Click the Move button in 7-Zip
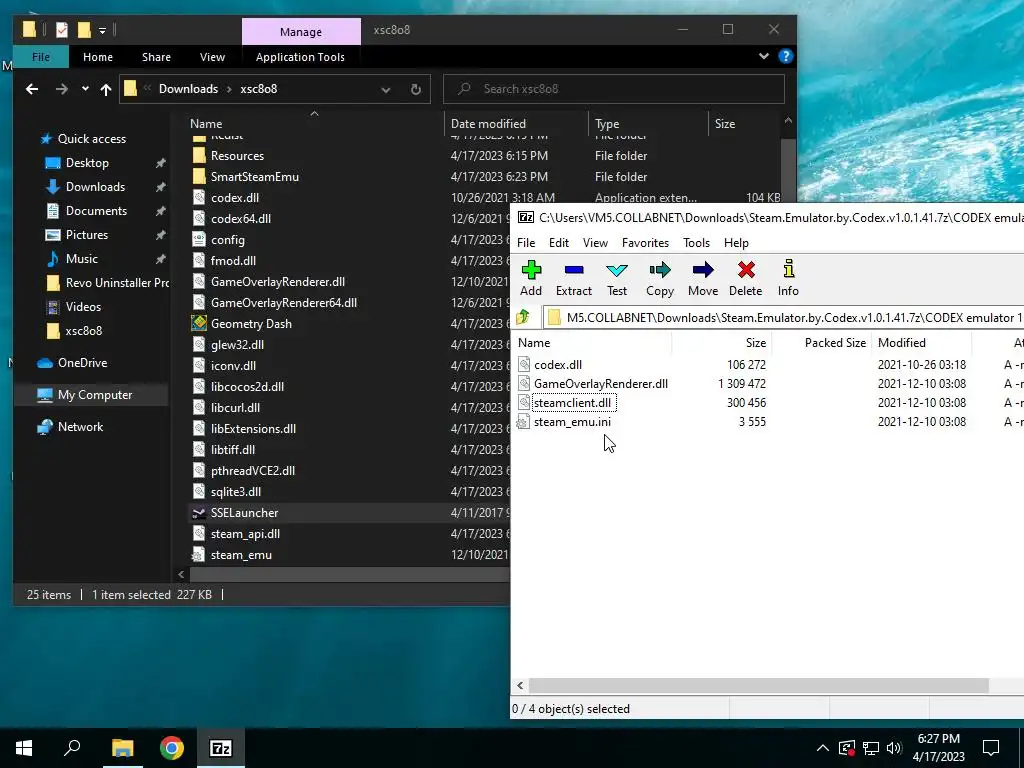Image resolution: width=1024 pixels, height=768 pixels. [x=703, y=278]
